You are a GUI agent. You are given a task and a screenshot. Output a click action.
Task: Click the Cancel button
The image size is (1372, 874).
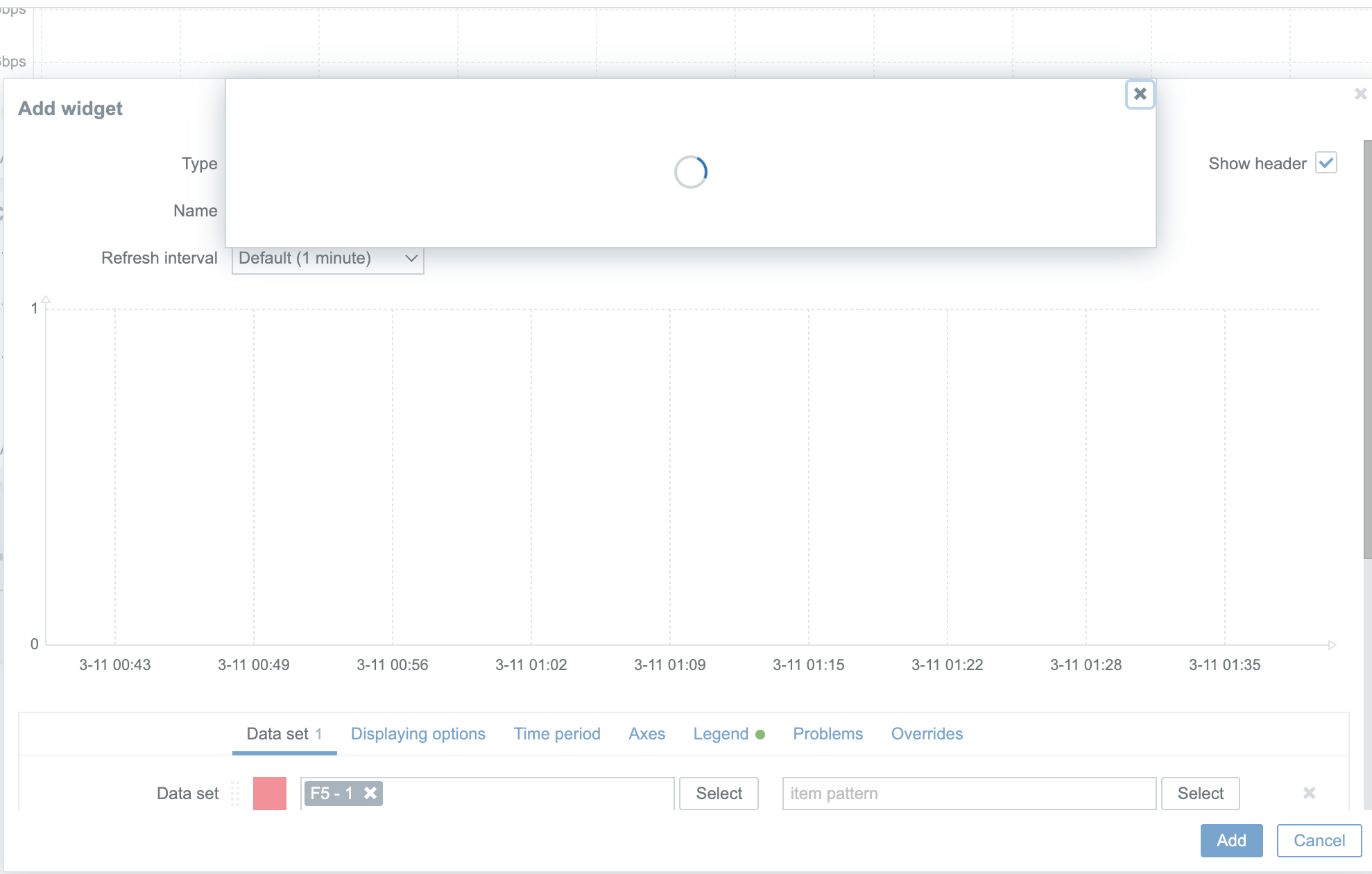[1319, 840]
